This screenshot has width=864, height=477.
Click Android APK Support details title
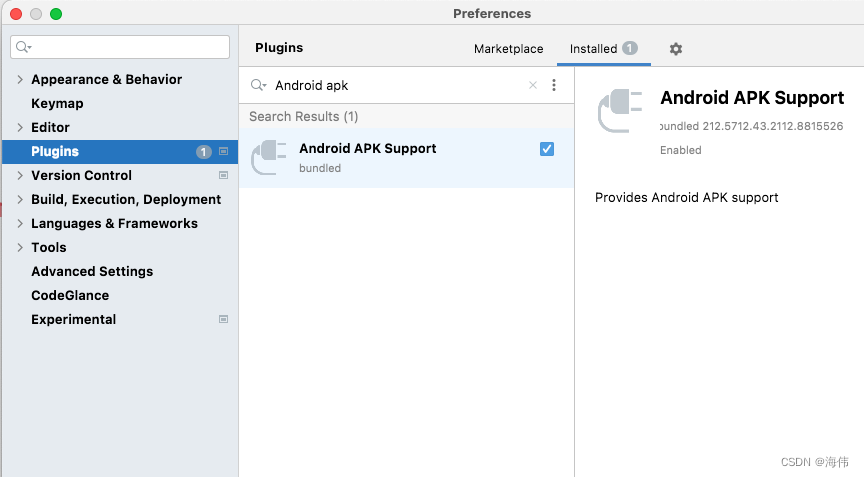(x=752, y=97)
